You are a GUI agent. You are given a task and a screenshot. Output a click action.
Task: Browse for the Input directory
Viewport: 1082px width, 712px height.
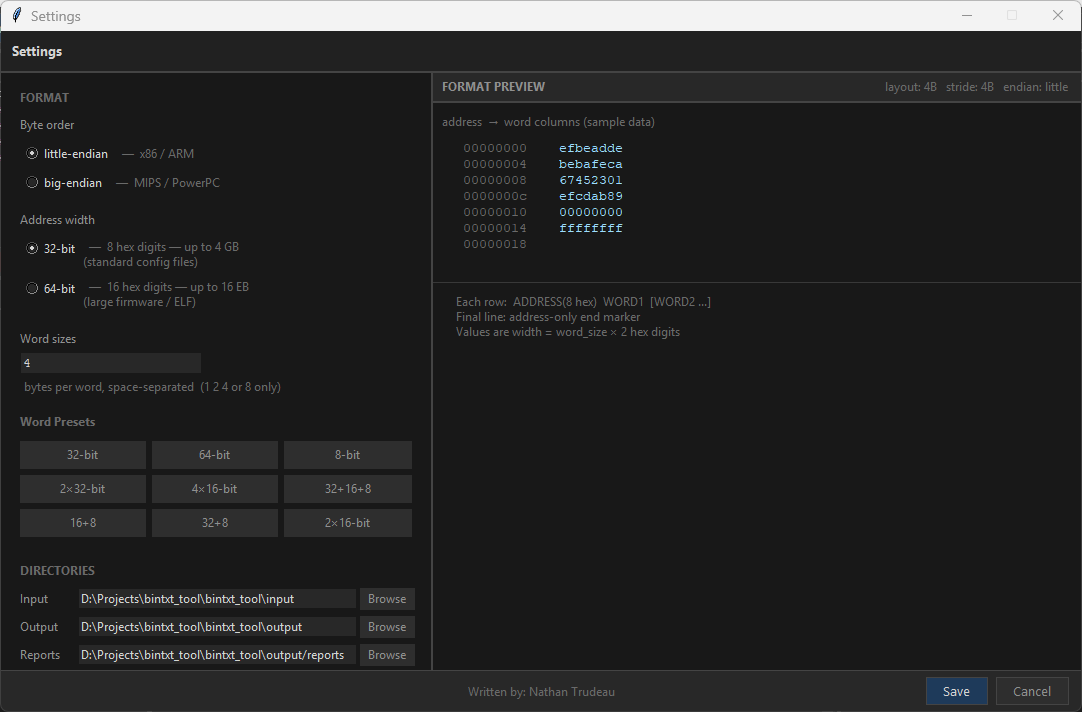click(387, 599)
